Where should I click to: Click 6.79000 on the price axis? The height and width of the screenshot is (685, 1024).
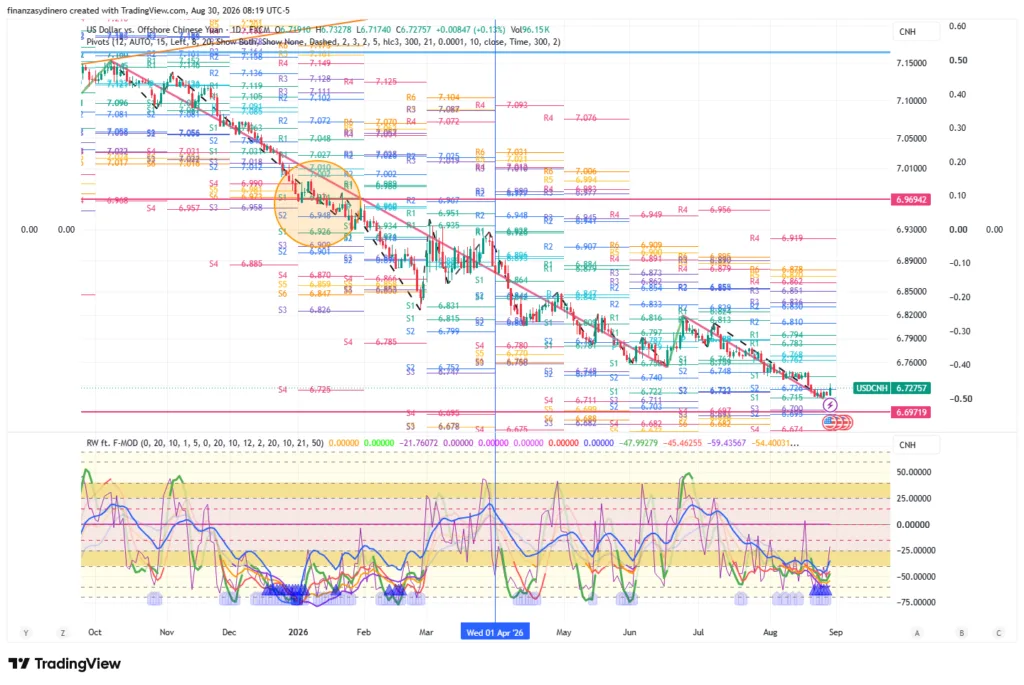pos(912,339)
